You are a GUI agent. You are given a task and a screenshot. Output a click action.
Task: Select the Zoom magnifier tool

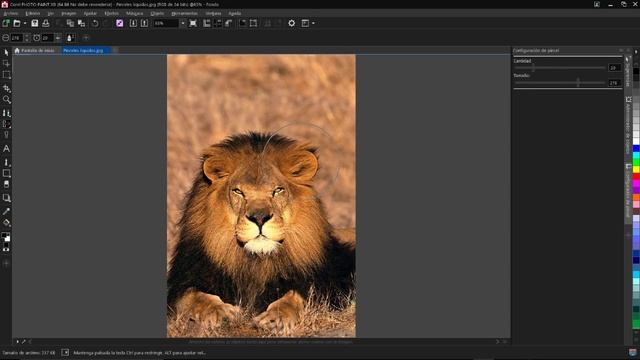(6, 100)
